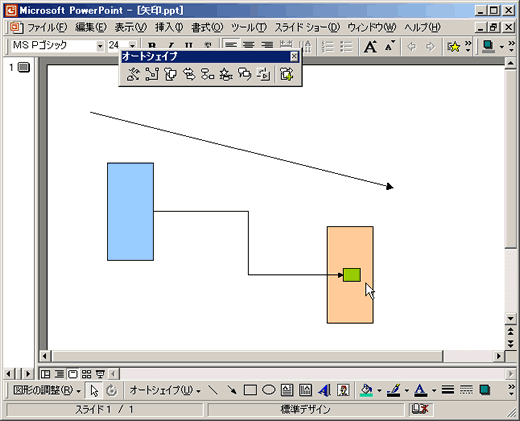
Task: Open the Stars and Banners category
Action: [x=226, y=74]
